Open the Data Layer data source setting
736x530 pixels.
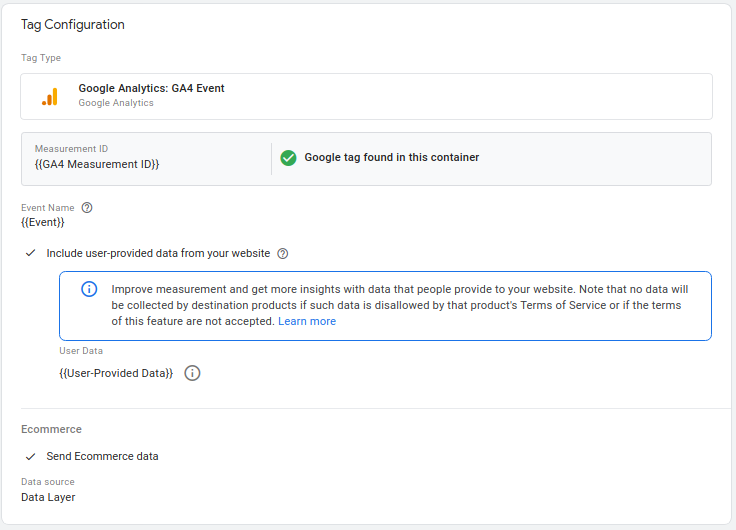[x=48, y=497]
